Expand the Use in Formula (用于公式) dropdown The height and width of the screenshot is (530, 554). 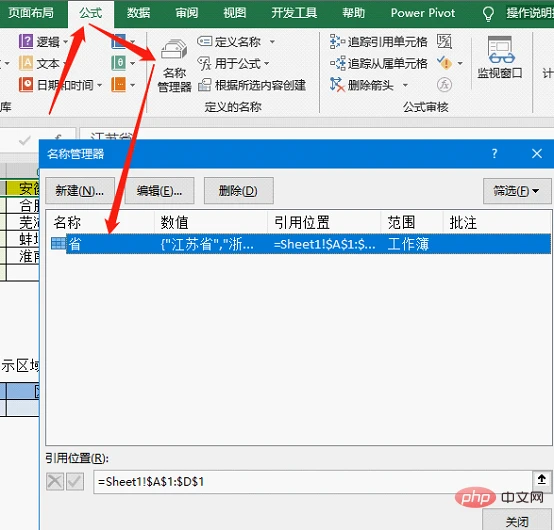(x=266, y=64)
